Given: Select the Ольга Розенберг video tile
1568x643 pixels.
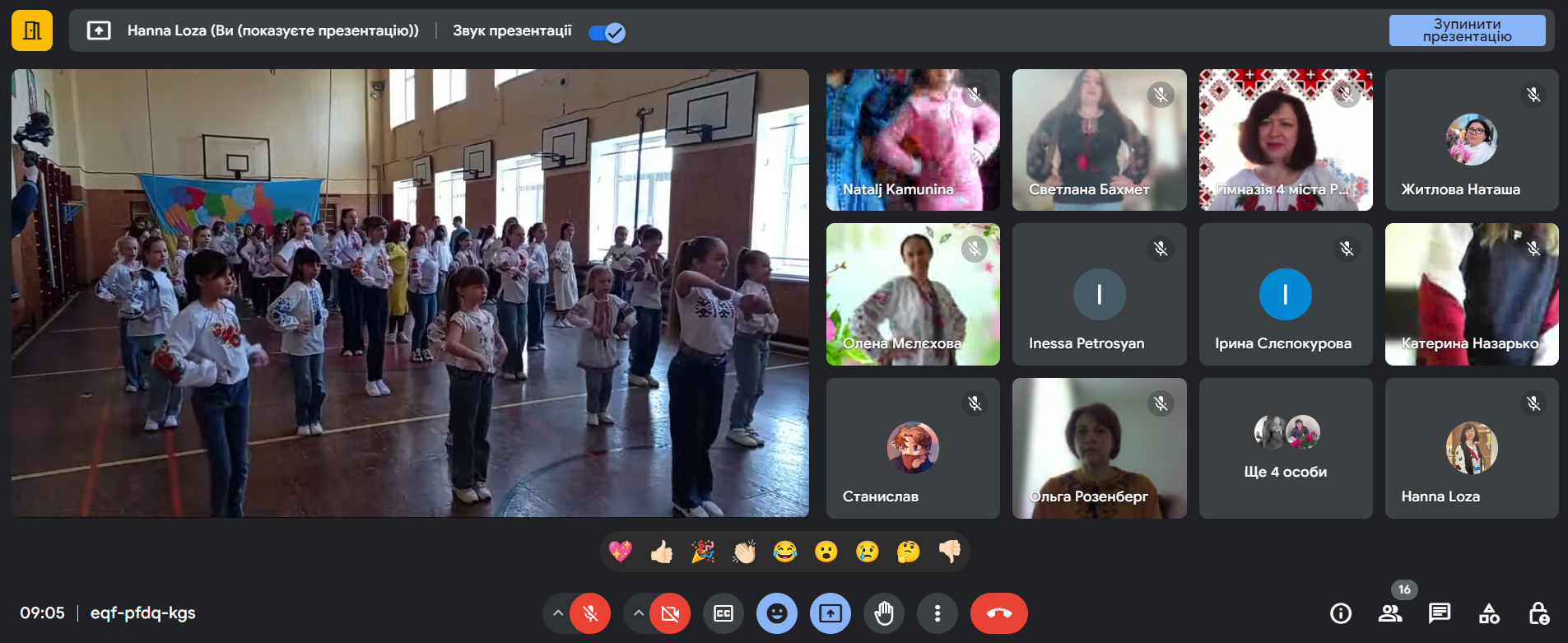Looking at the screenshot, I should (1099, 449).
